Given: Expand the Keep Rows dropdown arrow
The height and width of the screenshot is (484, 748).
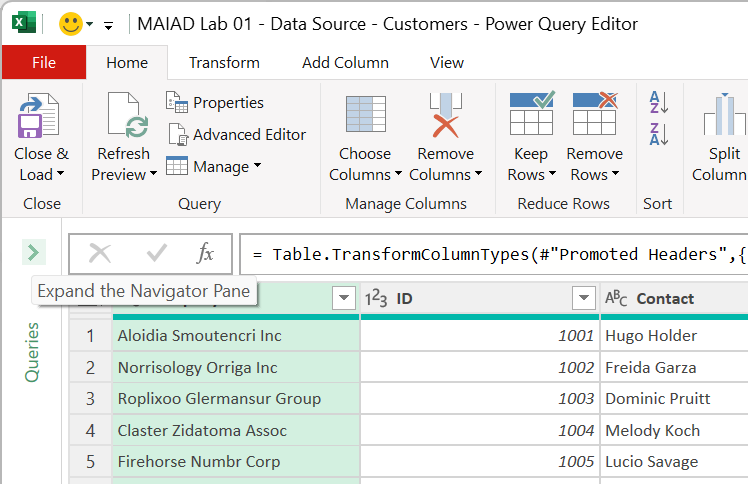Looking at the screenshot, I should click(552, 174).
